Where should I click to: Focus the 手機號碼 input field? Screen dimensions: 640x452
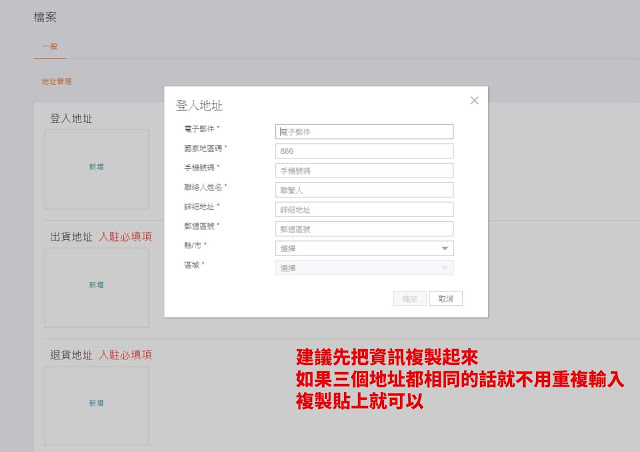pos(364,170)
